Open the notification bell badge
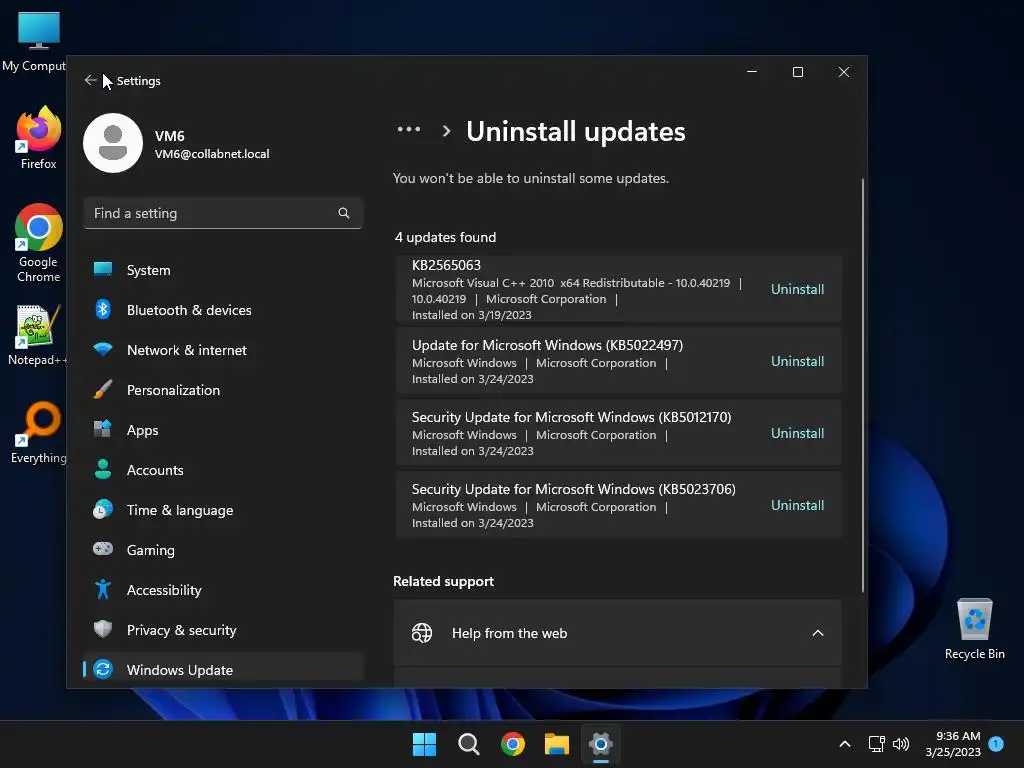Screen dimensions: 1024x768 pyautogui.click(x=996, y=743)
